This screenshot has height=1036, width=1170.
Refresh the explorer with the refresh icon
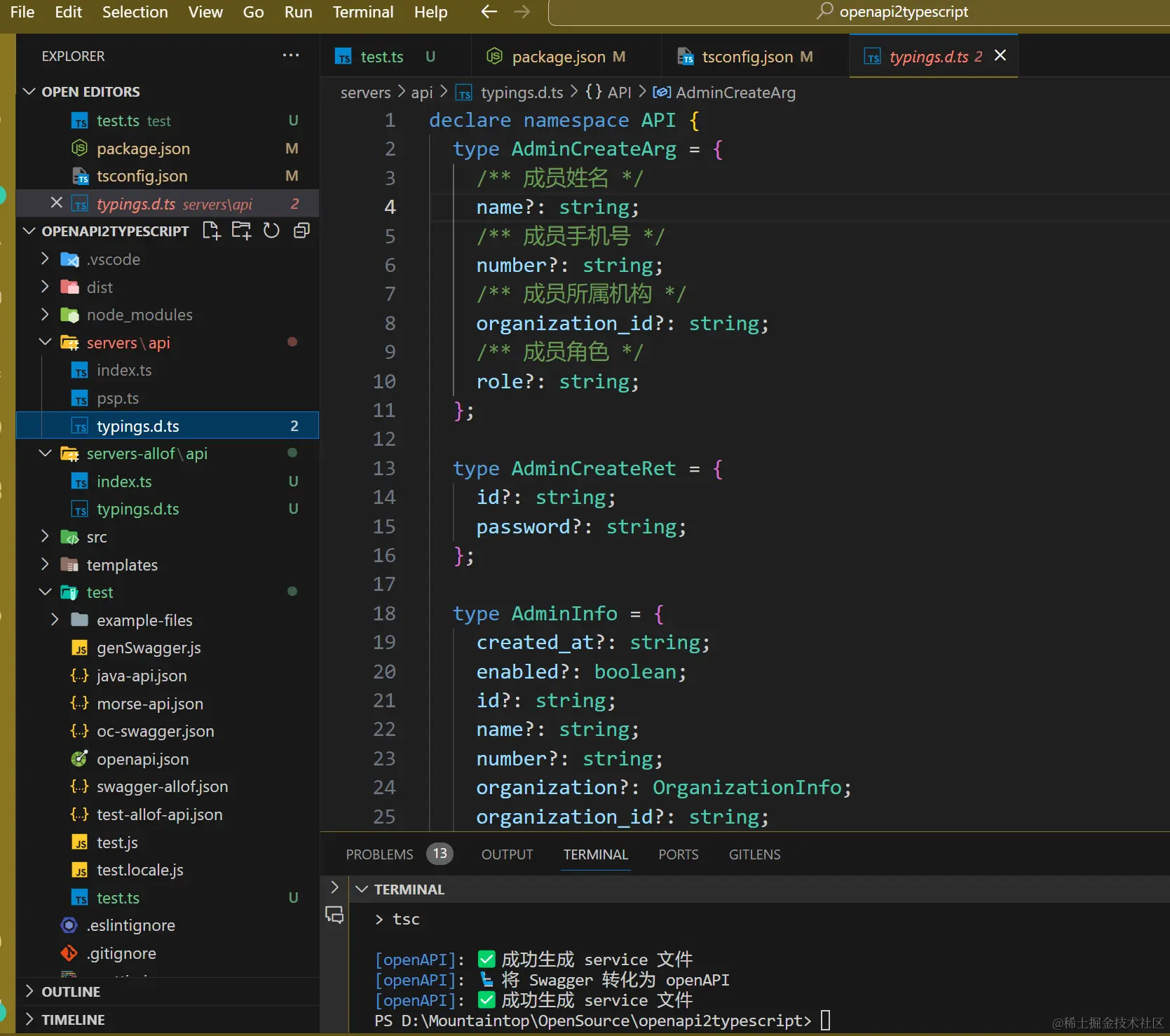tap(271, 231)
